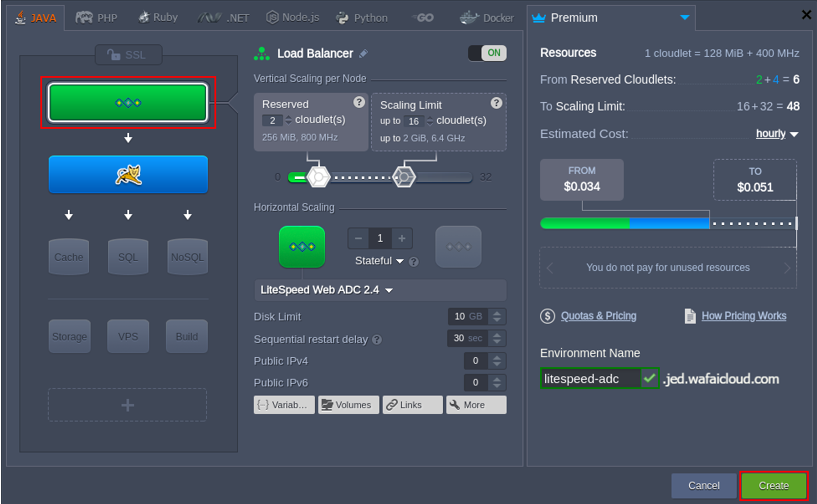Select the Tomcat application server block
Image resolution: width=817 pixels, height=504 pixels.
(x=128, y=175)
